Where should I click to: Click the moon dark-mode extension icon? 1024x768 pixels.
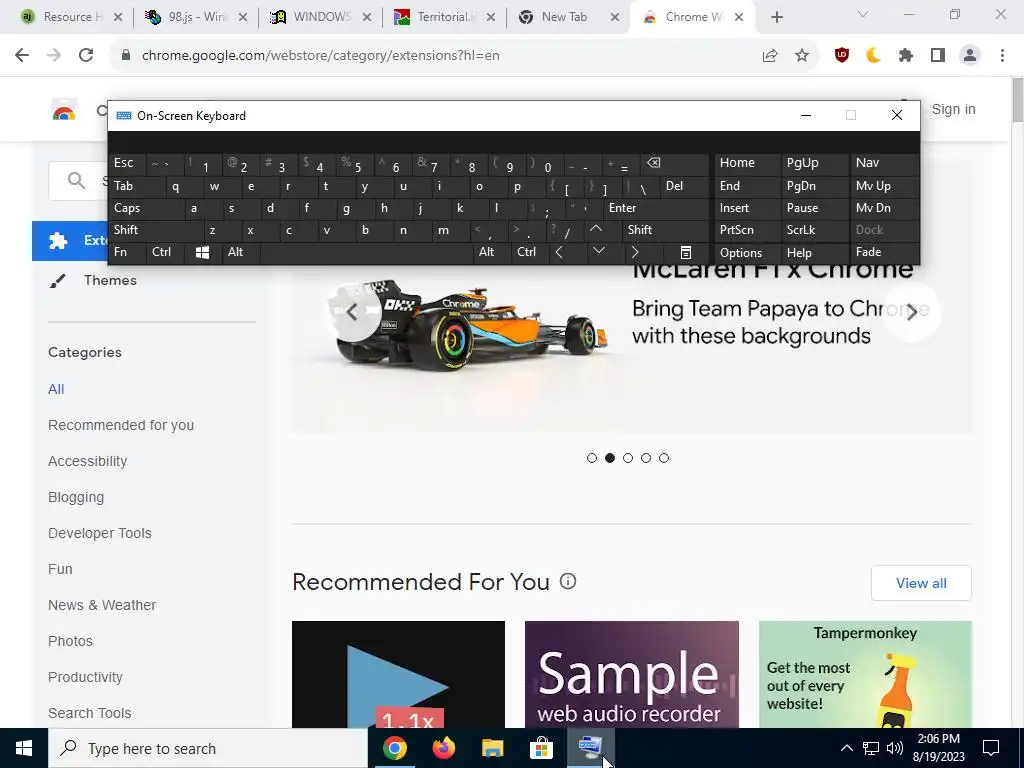[x=874, y=56]
